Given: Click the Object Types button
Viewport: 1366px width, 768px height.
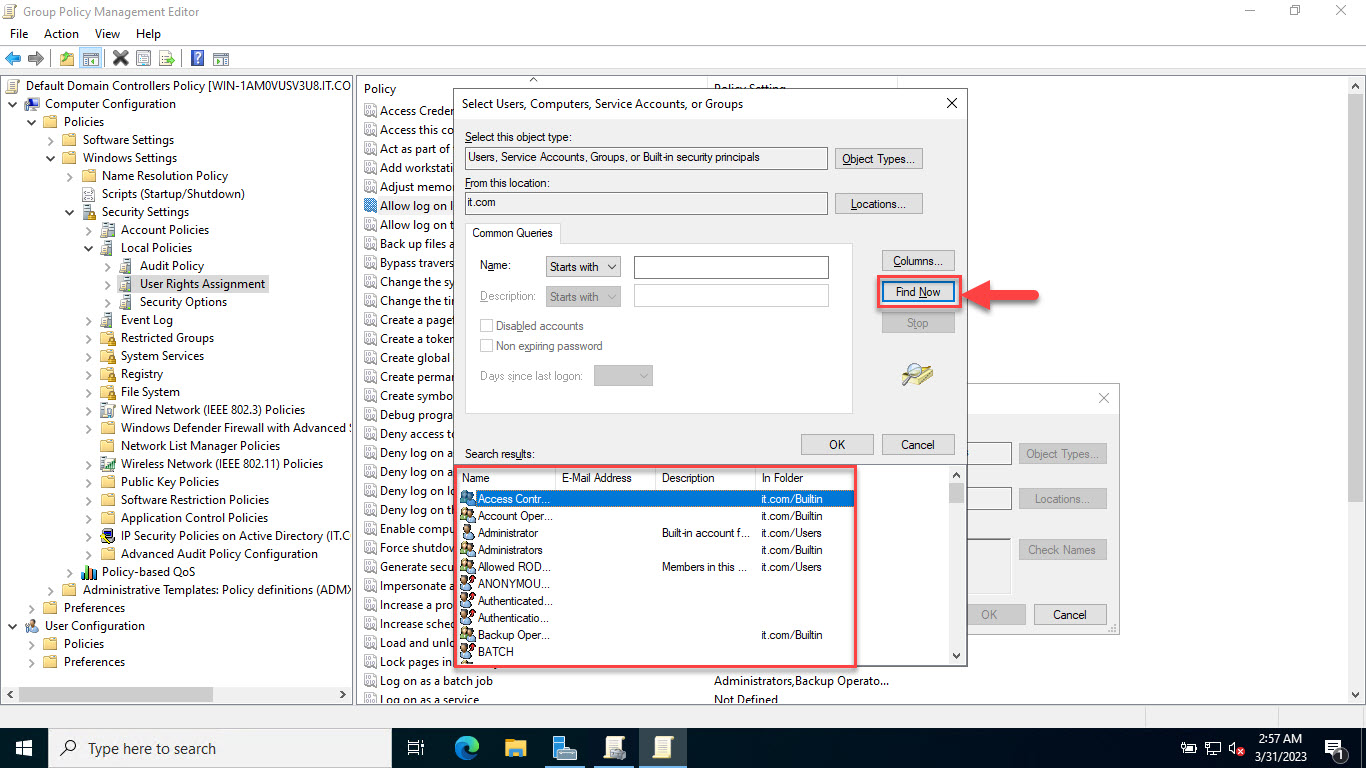Looking at the screenshot, I should [x=878, y=158].
